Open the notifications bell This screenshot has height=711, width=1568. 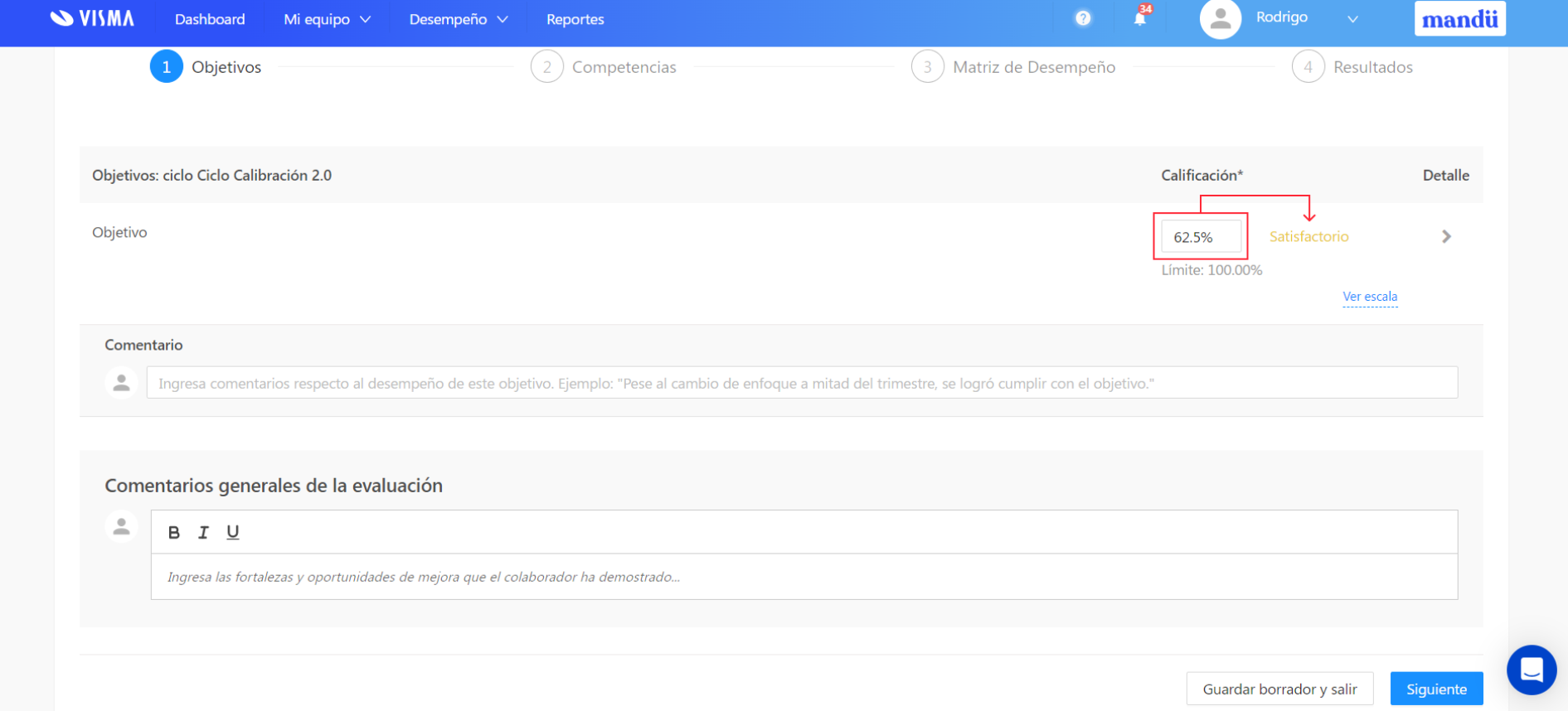(1141, 17)
